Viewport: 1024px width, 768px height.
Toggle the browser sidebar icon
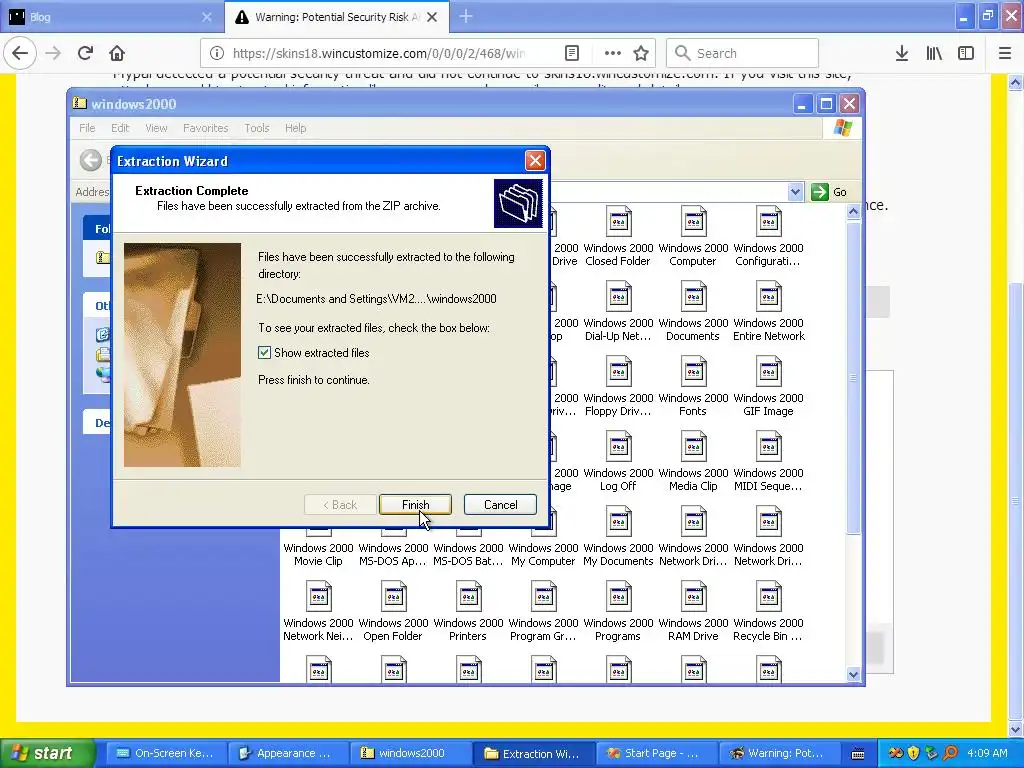pyautogui.click(x=966, y=53)
